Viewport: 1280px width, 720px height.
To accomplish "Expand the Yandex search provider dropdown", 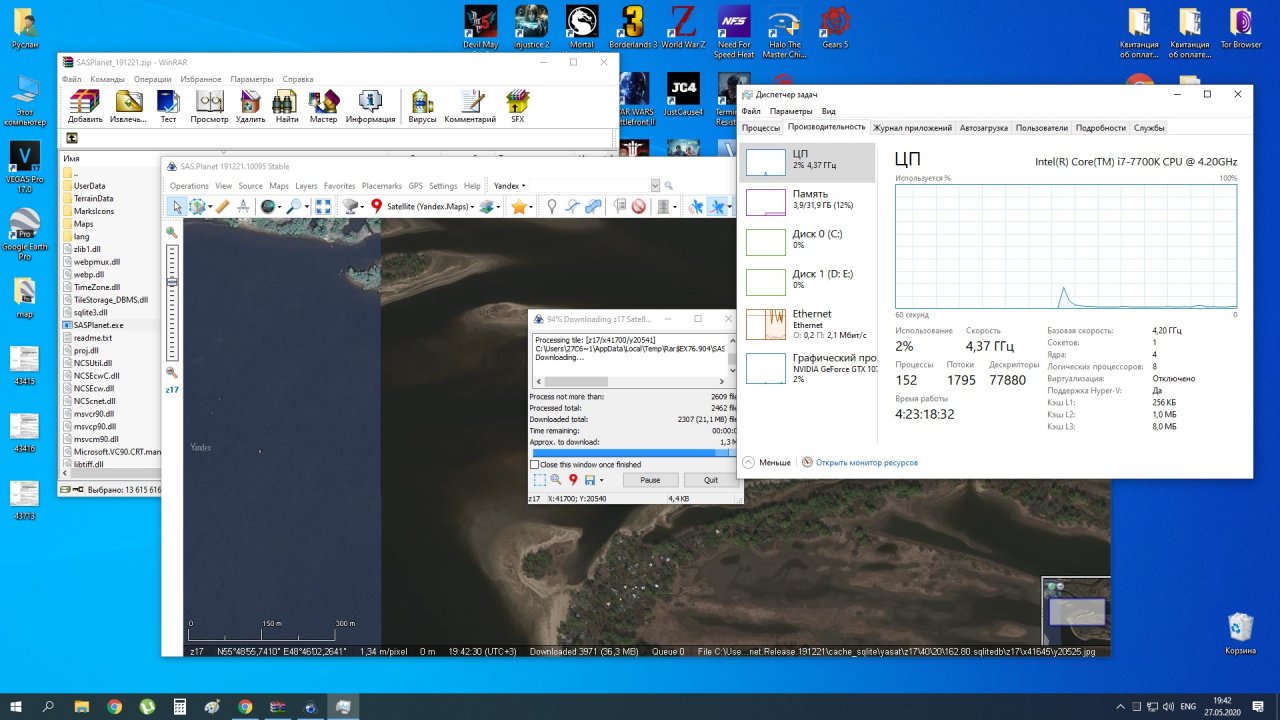I will (509, 186).
